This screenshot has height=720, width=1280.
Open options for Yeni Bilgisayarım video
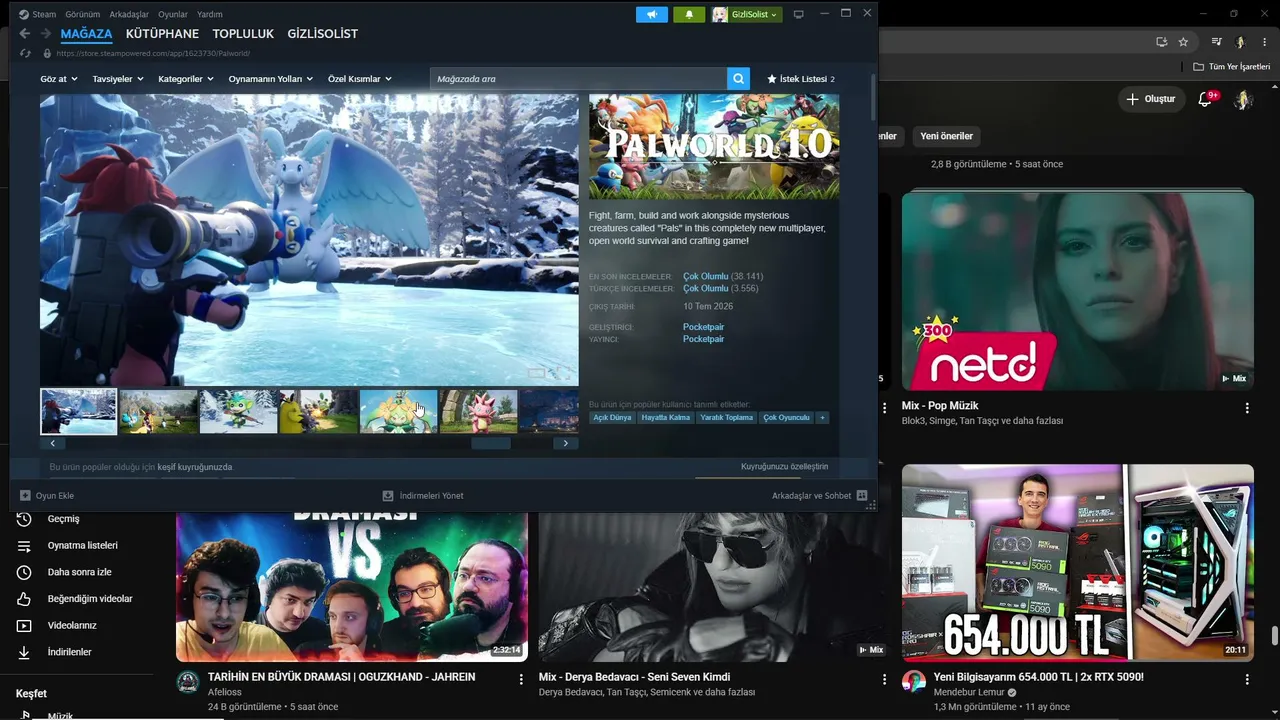[1247, 679]
